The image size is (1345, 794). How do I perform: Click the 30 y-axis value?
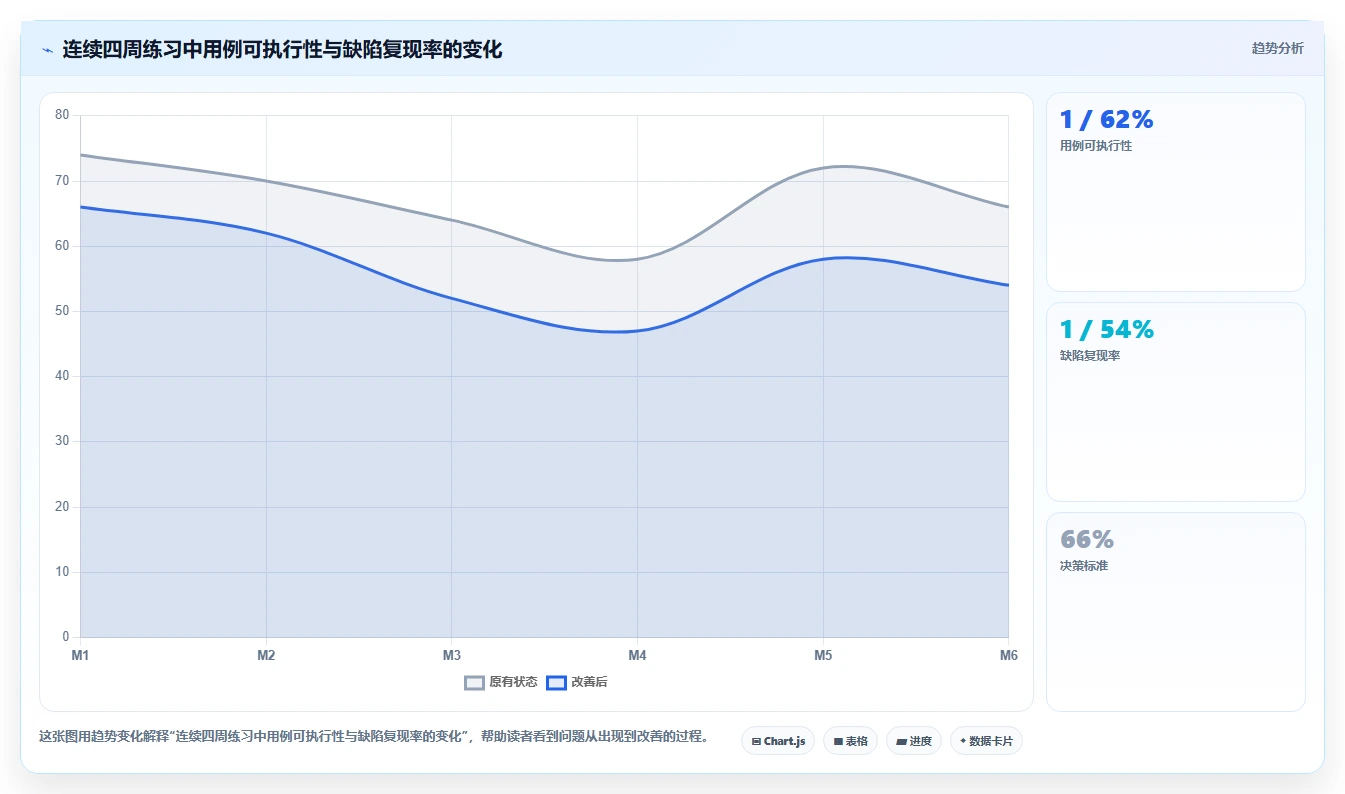pyautogui.click(x=62, y=441)
